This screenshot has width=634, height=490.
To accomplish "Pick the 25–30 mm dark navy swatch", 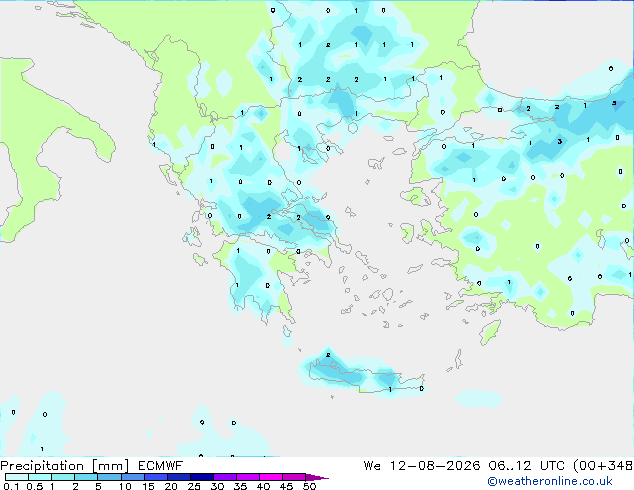I will coord(202,477).
